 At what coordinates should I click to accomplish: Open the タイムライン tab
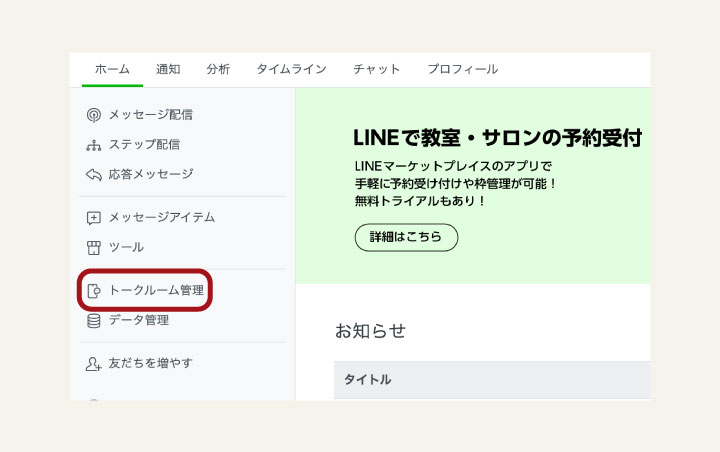(292, 69)
